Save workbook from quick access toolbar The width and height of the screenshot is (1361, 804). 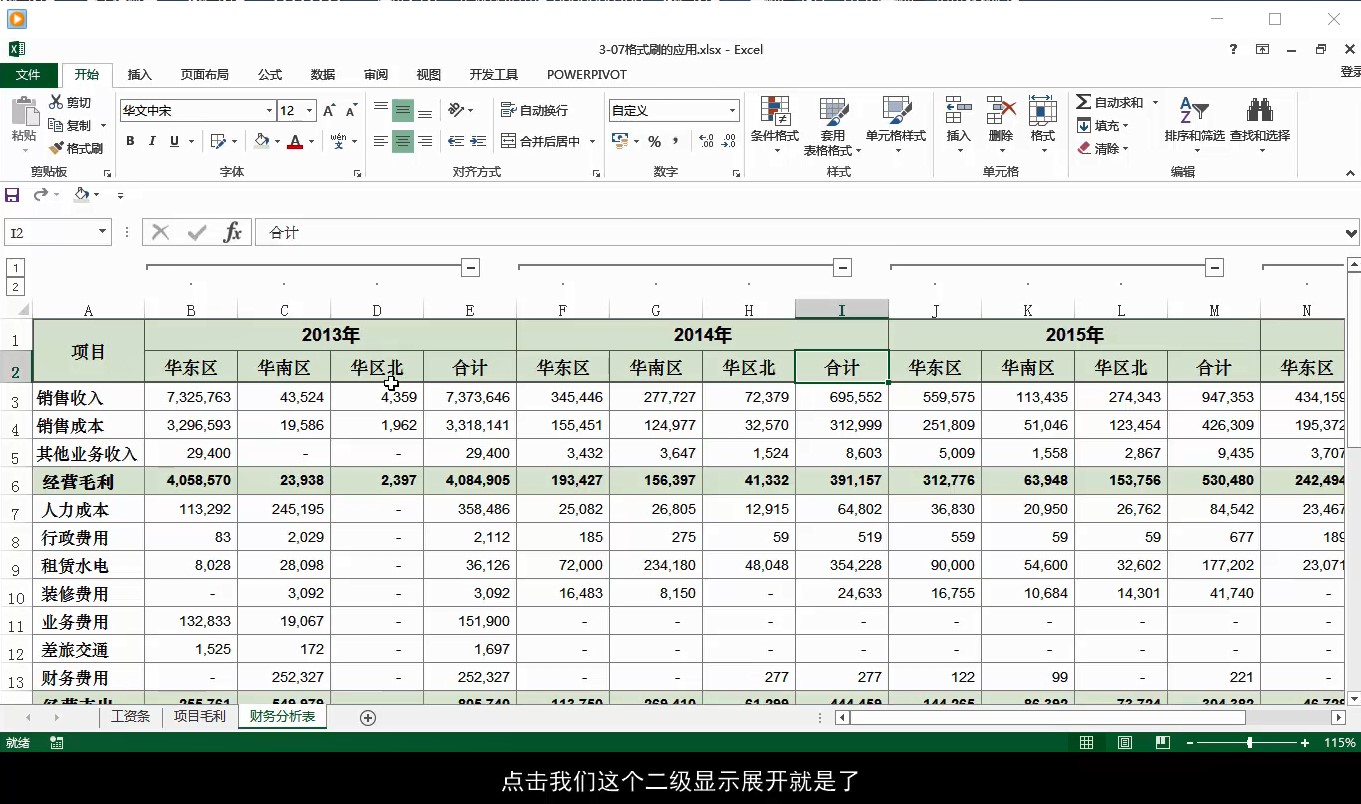(12, 195)
